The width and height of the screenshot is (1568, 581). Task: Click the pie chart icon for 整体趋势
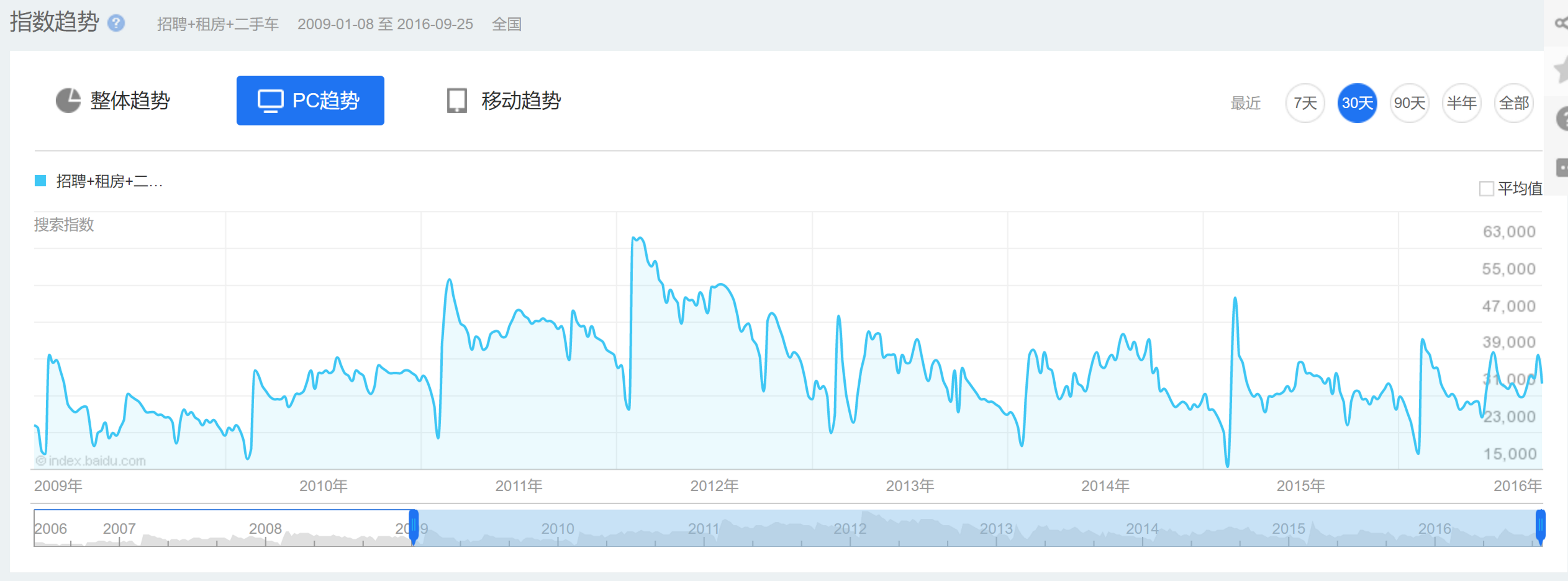(x=68, y=100)
